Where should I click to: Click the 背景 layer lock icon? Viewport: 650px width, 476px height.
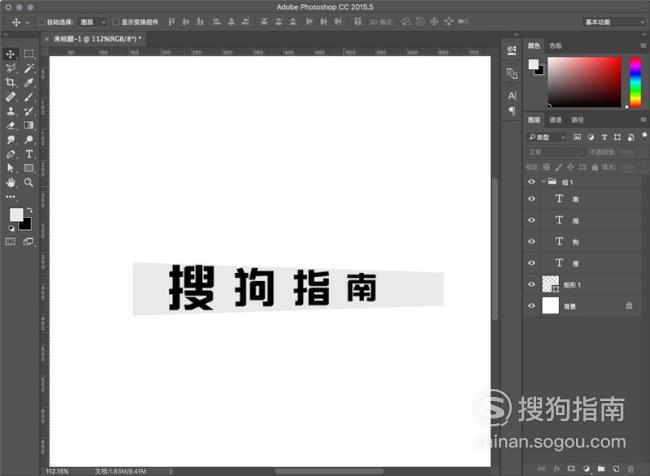pyautogui.click(x=629, y=306)
